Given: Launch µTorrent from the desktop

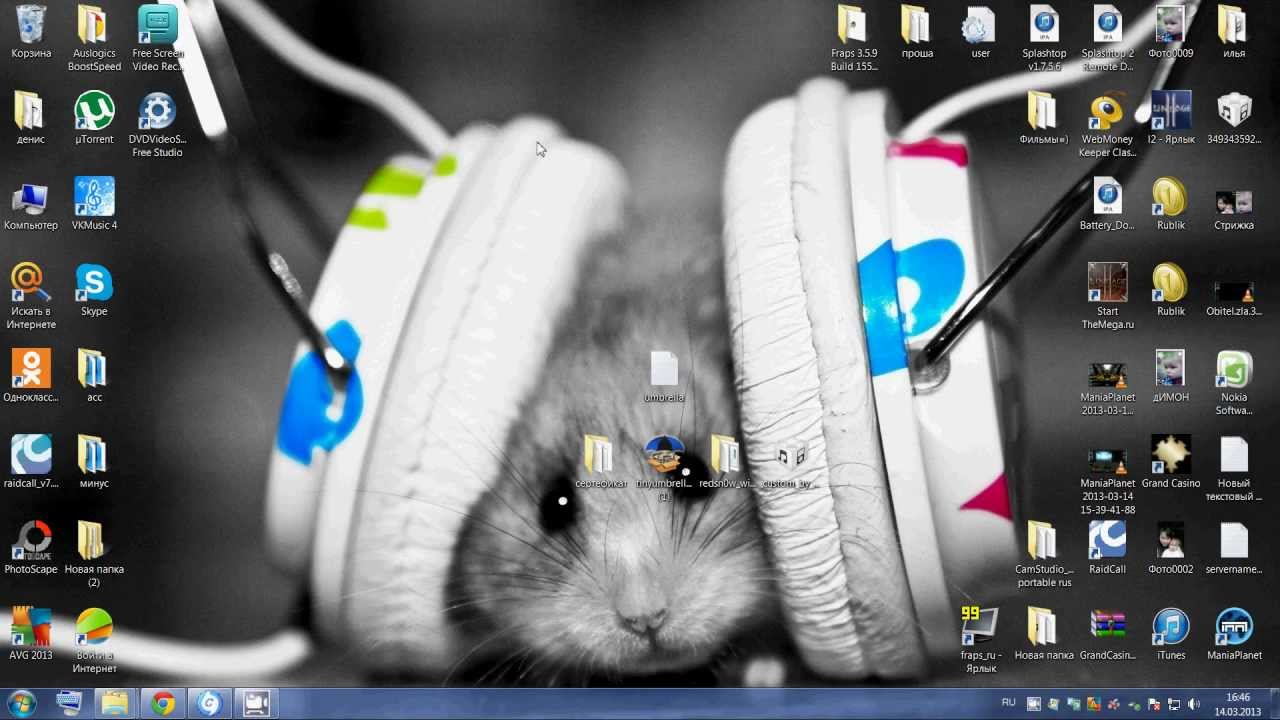Looking at the screenshot, I should pyautogui.click(x=94, y=119).
